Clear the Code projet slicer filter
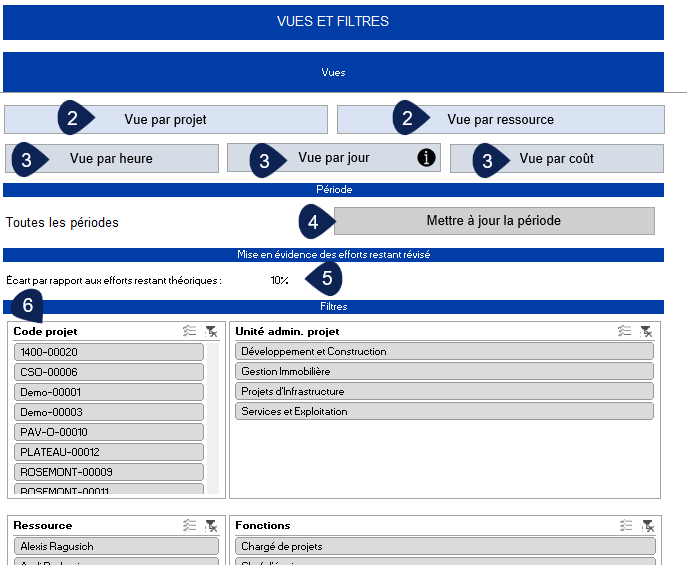Image resolution: width=687 pixels, height=565 pixels. coord(211,331)
